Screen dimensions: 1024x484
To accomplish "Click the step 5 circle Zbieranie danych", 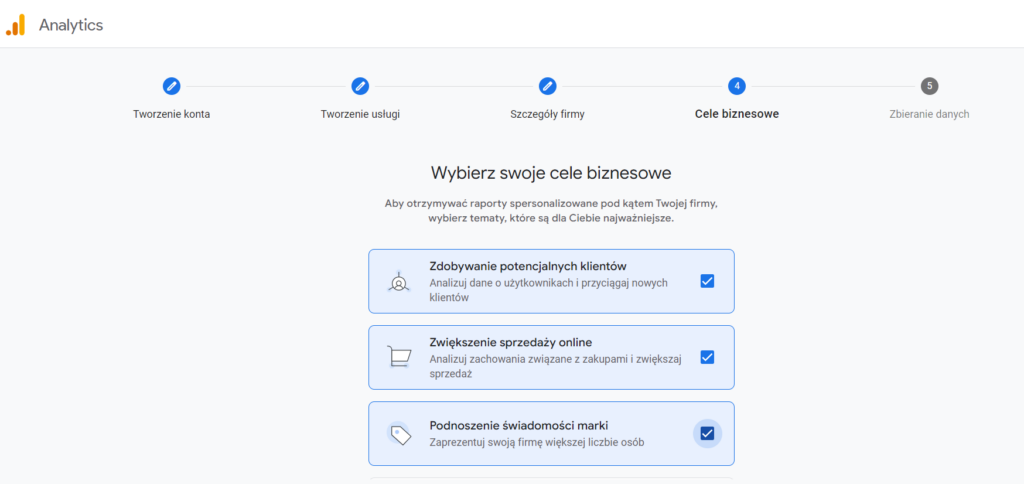I will pos(929,86).
